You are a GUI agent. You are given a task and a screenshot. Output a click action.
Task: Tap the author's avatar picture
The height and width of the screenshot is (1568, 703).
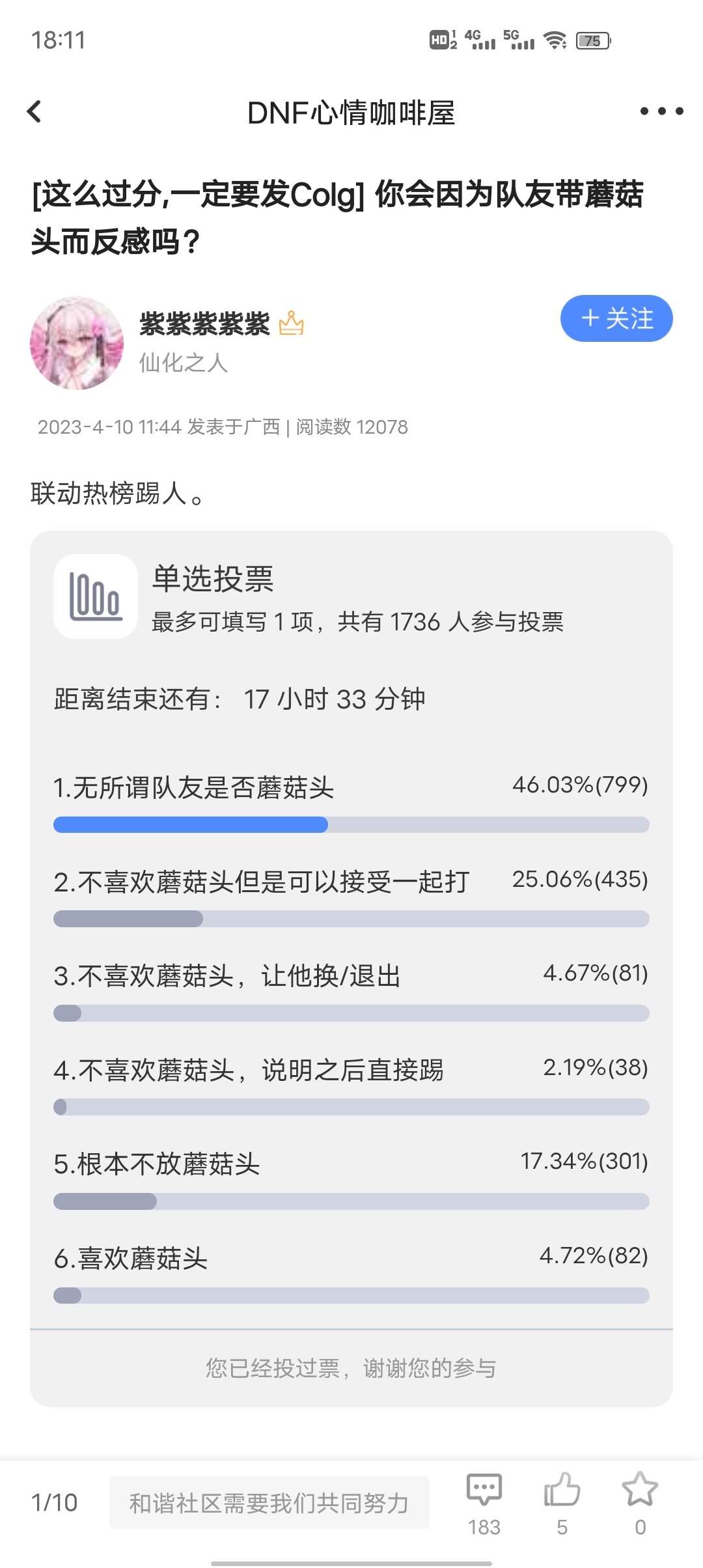click(77, 343)
